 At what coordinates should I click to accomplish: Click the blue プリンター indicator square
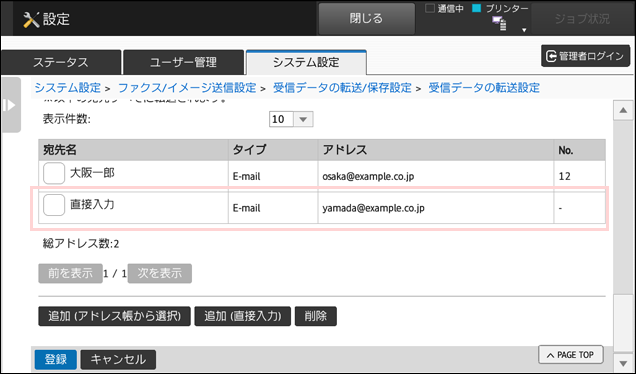click(477, 8)
